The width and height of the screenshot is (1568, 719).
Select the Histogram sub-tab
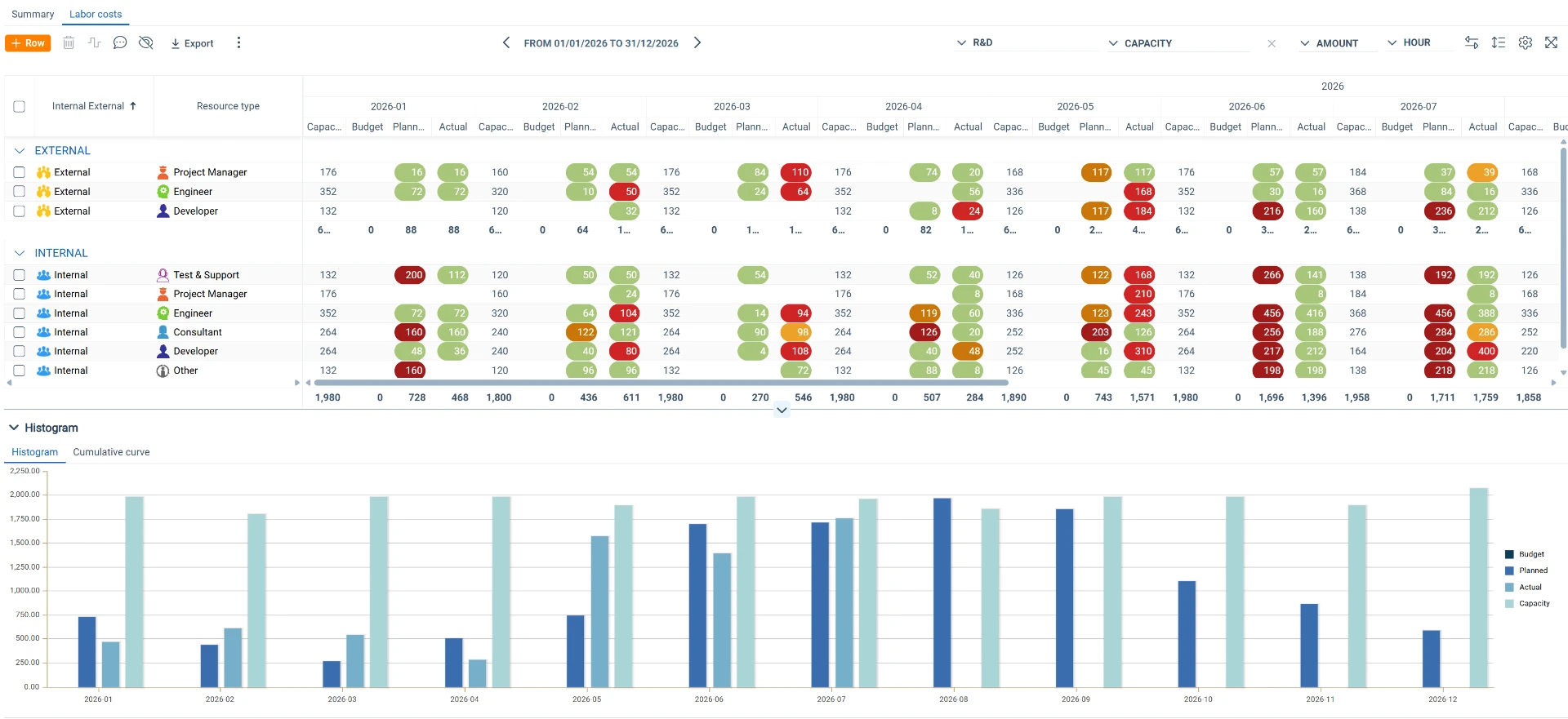(x=35, y=452)
